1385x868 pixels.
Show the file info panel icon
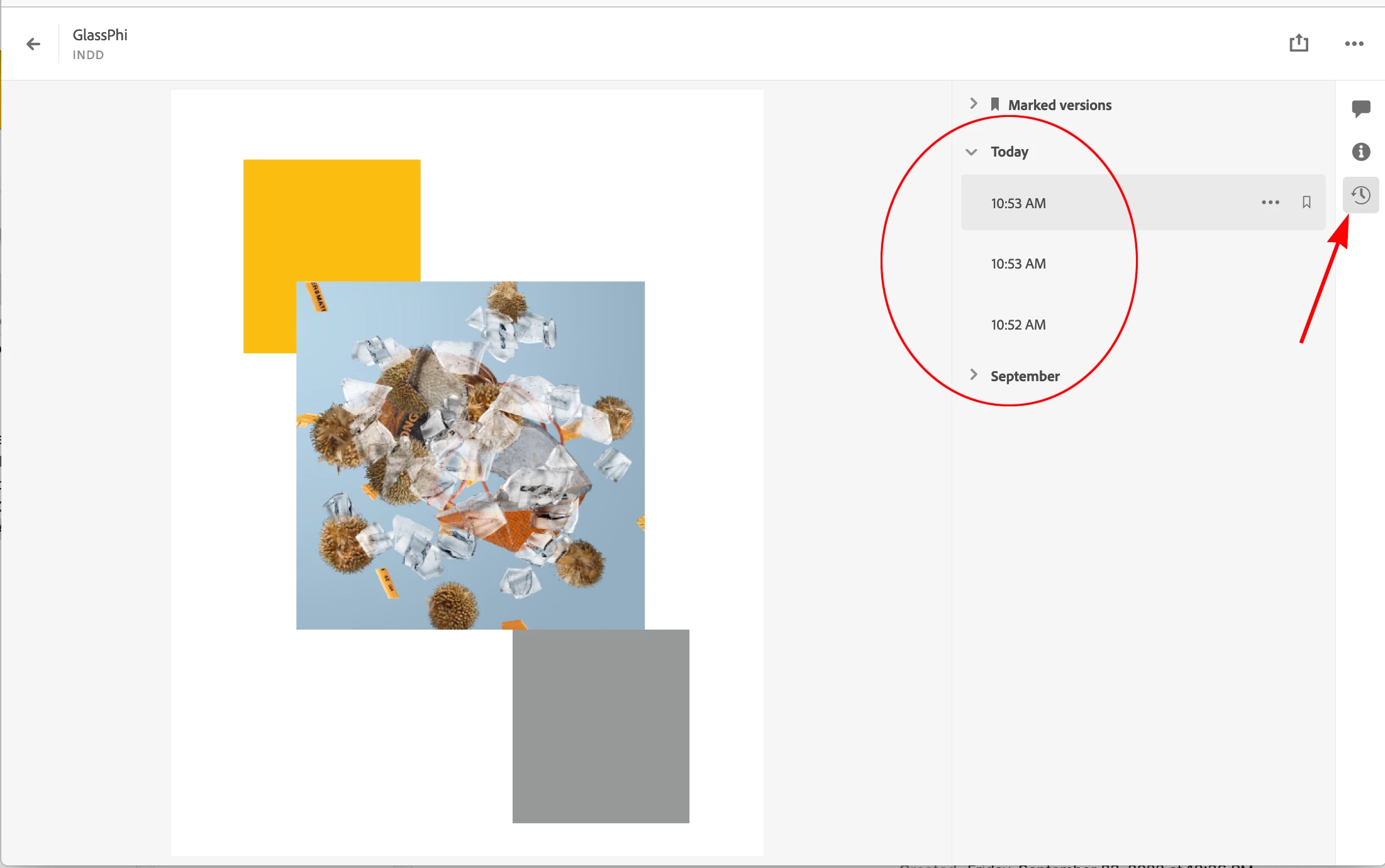click(1360, 152)
